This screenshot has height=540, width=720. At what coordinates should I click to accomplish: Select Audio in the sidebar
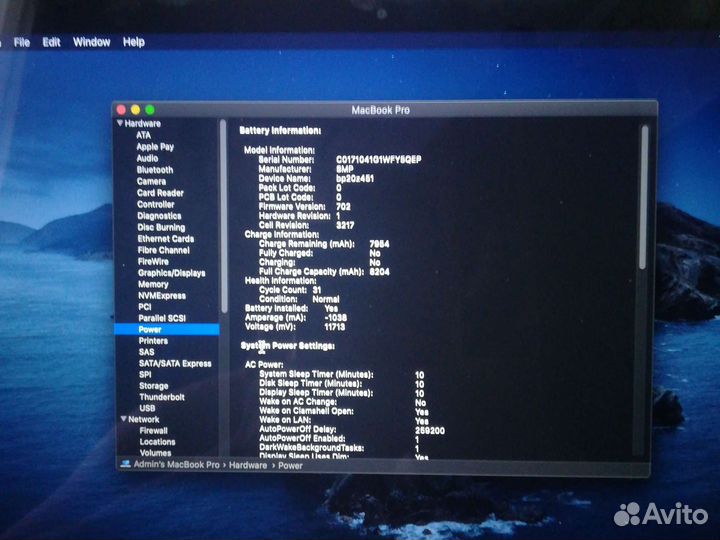tap(147, 158)
